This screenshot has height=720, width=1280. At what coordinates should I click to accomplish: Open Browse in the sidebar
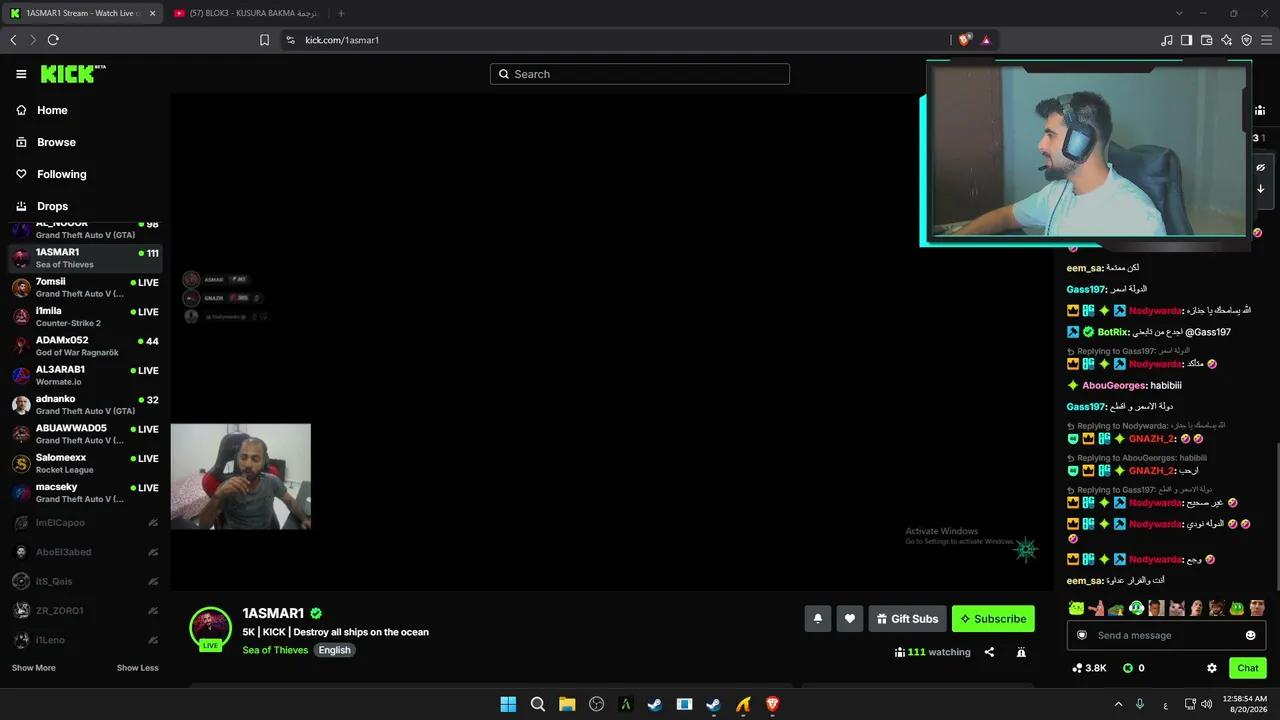pos(46,142)
